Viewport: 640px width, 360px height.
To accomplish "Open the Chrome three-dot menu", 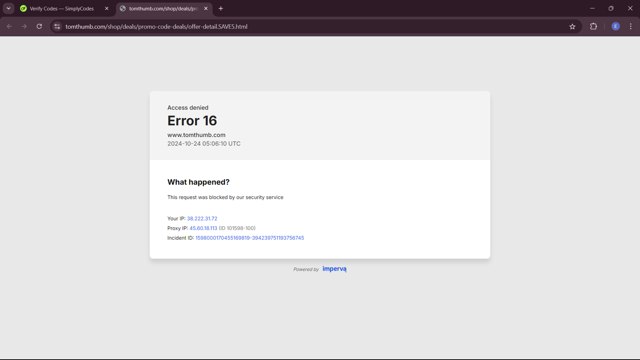I will click(631, 27).
